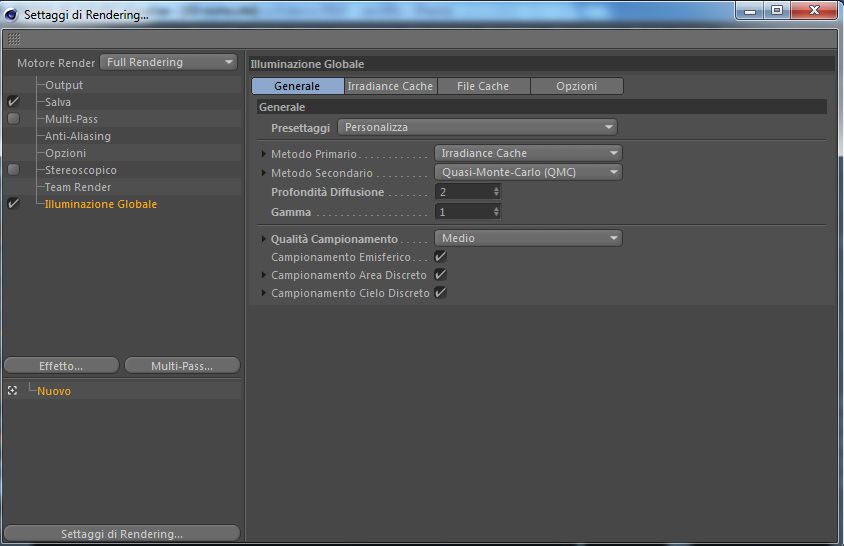
Task: Select Team Render in the settings list
Action: click(x=78, y=187)
